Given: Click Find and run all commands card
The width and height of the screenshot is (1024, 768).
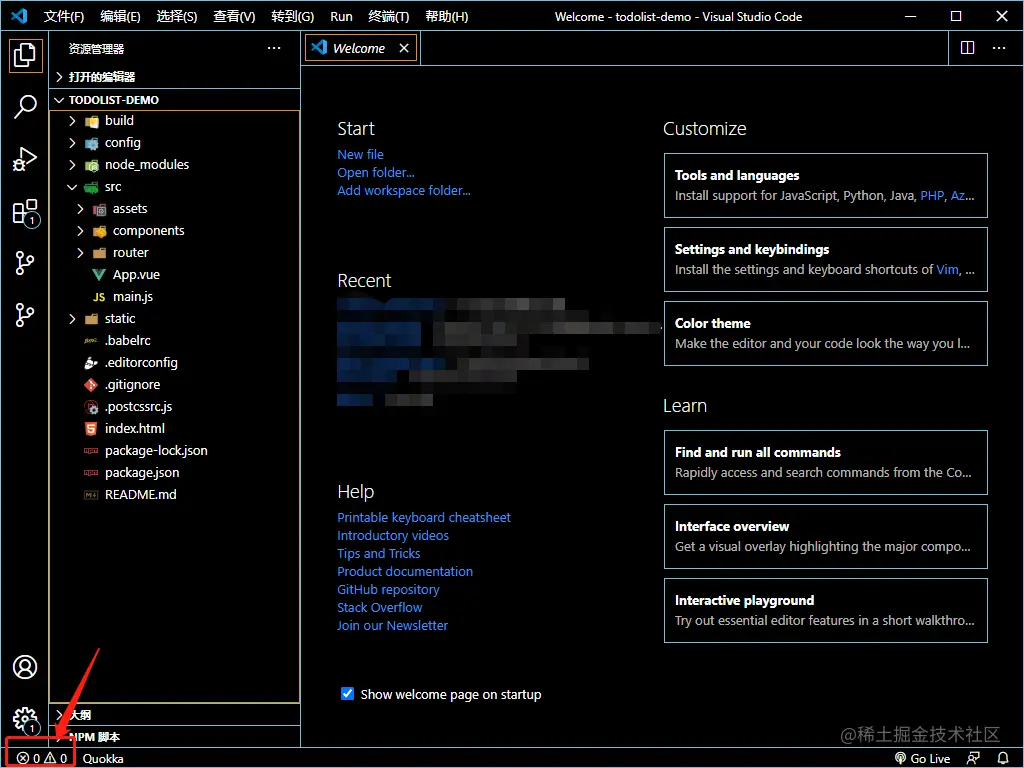Looking at the screenshot, I should (825, 462).
